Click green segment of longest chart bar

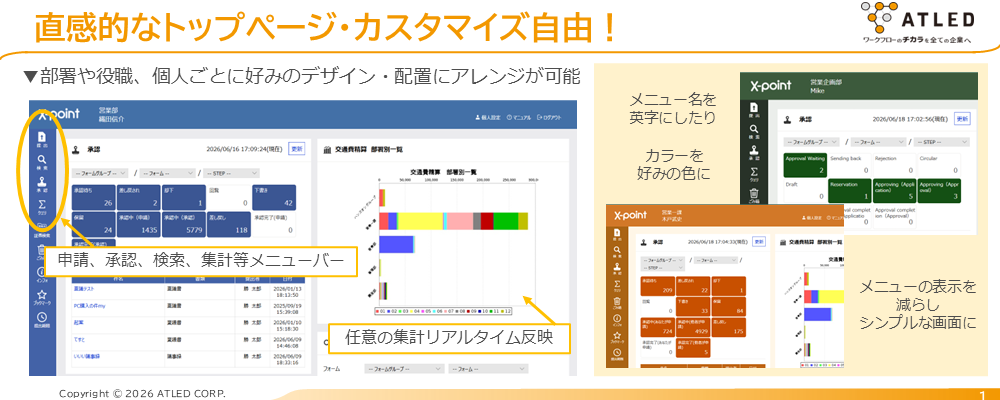pyautogui.click(x=505, y=221)
